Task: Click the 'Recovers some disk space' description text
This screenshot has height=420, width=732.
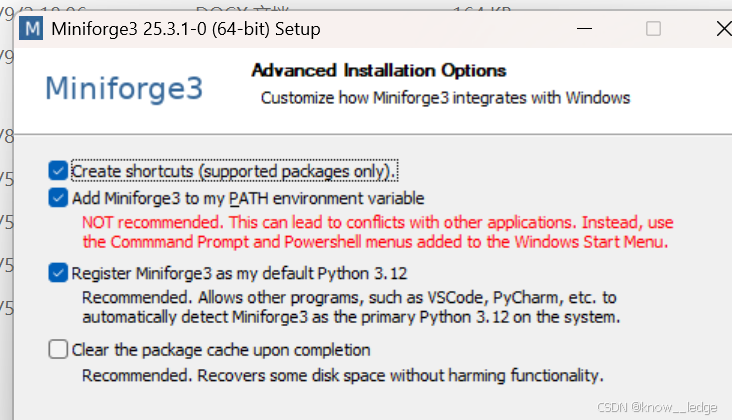Action: [343, 375]
